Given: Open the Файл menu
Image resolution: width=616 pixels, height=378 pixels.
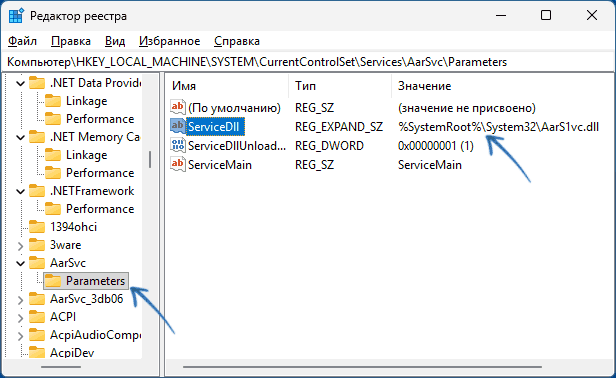Looking at the screenshot, I should [x=22, y=41].
